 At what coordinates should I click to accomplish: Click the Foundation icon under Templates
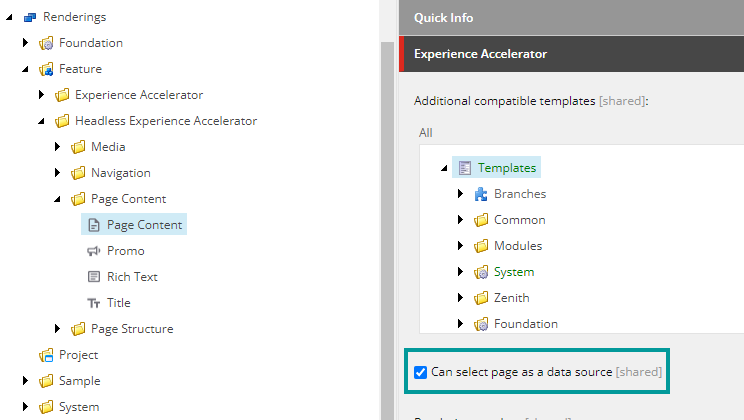tap(481, 324)
